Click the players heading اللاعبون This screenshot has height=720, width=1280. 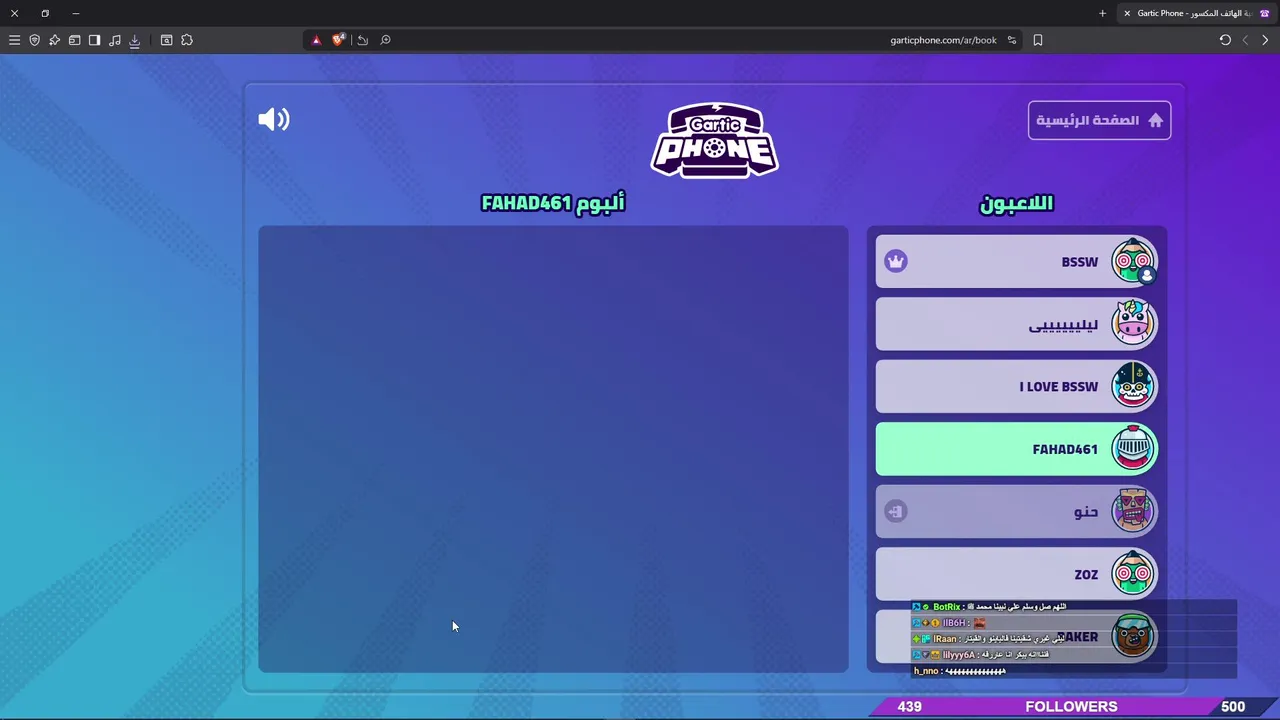[x=1016, y=203]
